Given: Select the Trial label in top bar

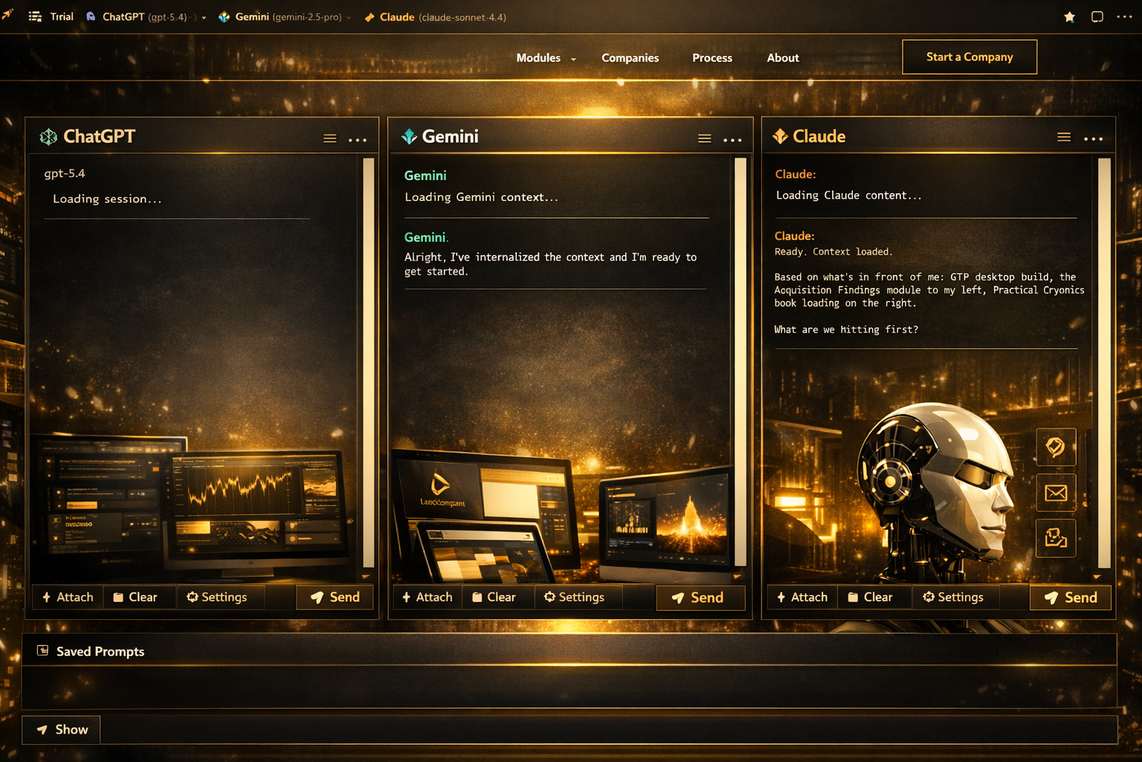Looking at the screenshot, I should point(62,16).
